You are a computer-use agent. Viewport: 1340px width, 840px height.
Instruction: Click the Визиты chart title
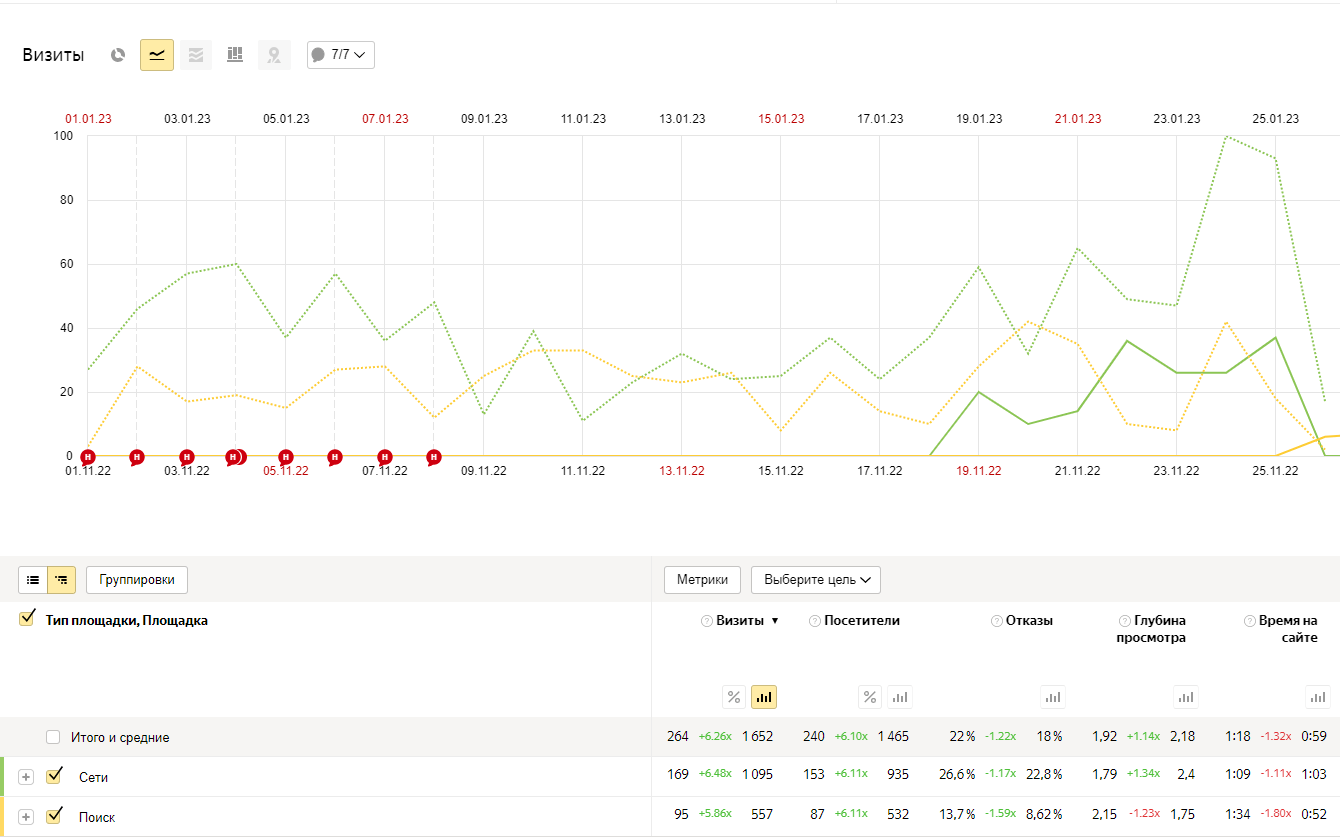point(53,55)
